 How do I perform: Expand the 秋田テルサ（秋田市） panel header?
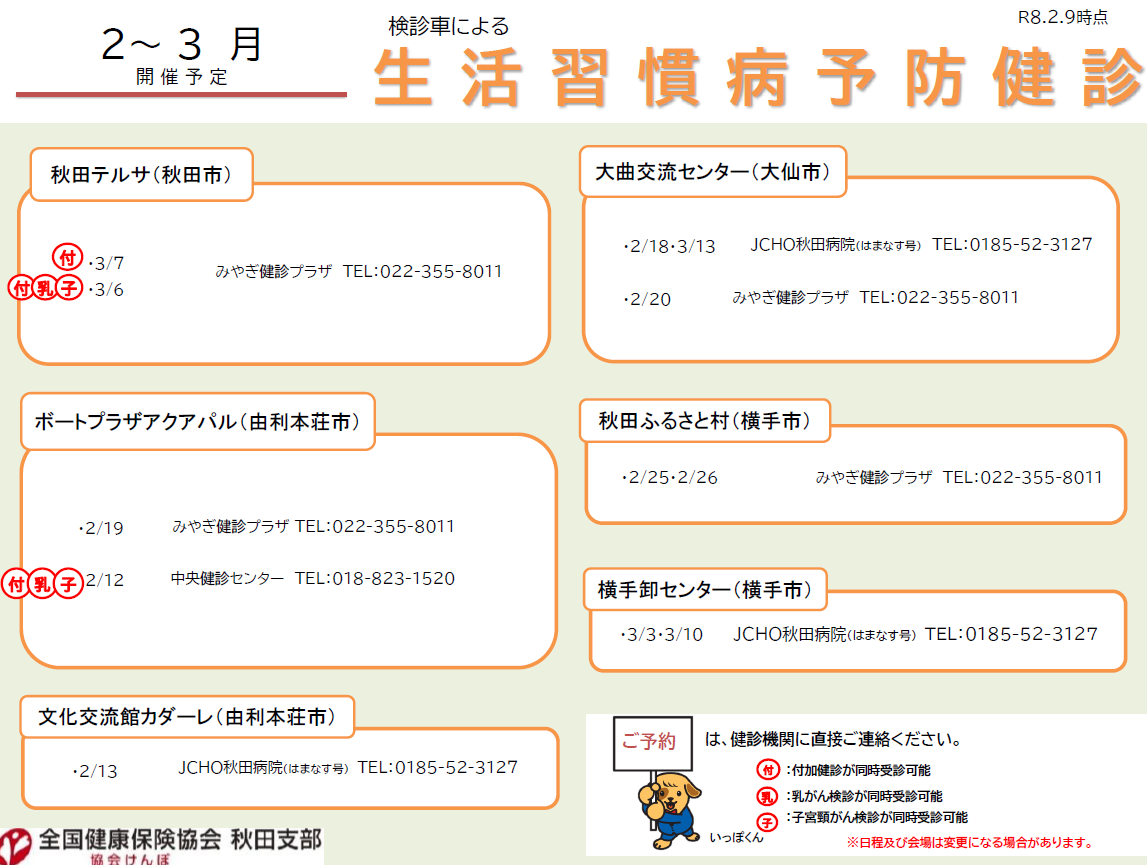click(140, 172)
